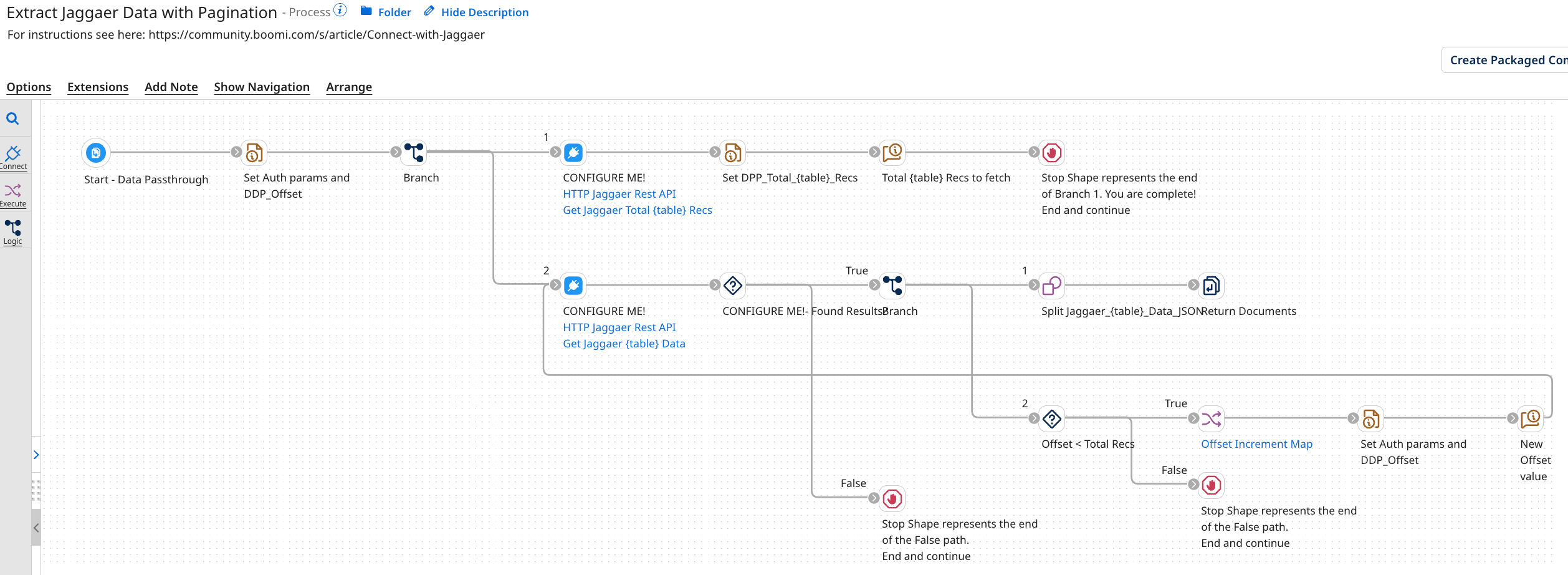Expand the side panel with right chevron
This screenshot has height=575, width=1568.
click(36, 455)
